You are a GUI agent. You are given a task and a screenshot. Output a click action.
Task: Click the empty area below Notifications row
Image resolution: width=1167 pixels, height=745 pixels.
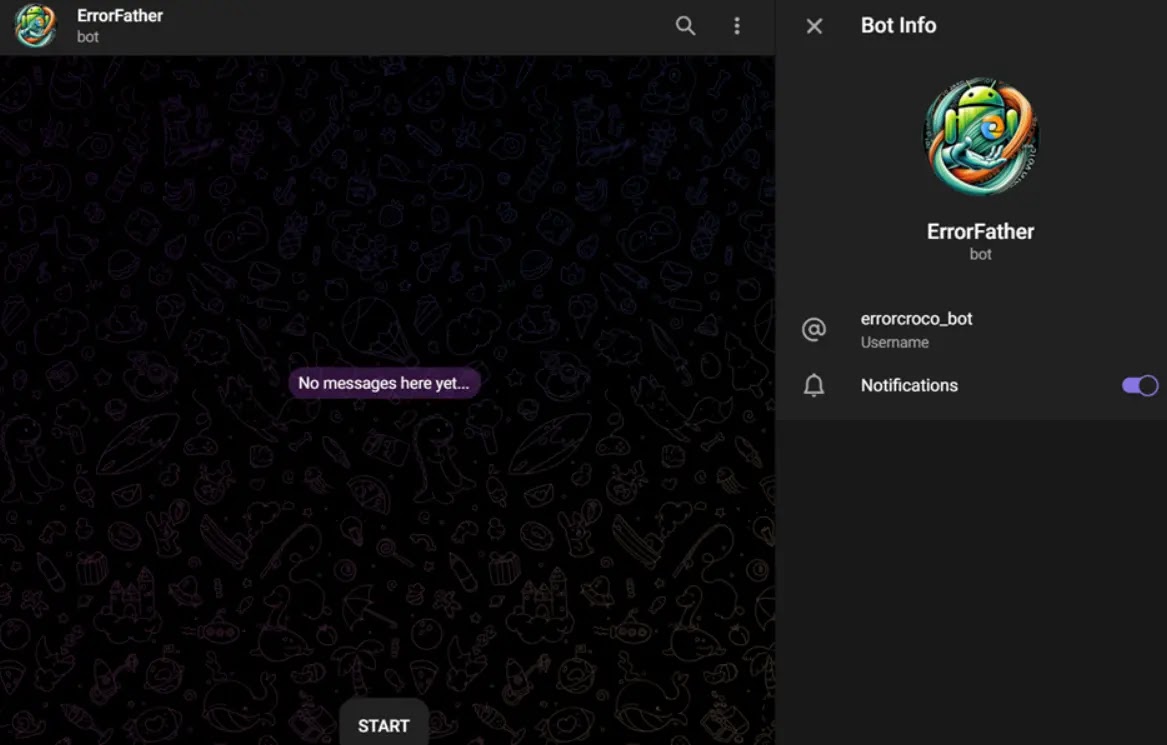click(x=971, y=581)
